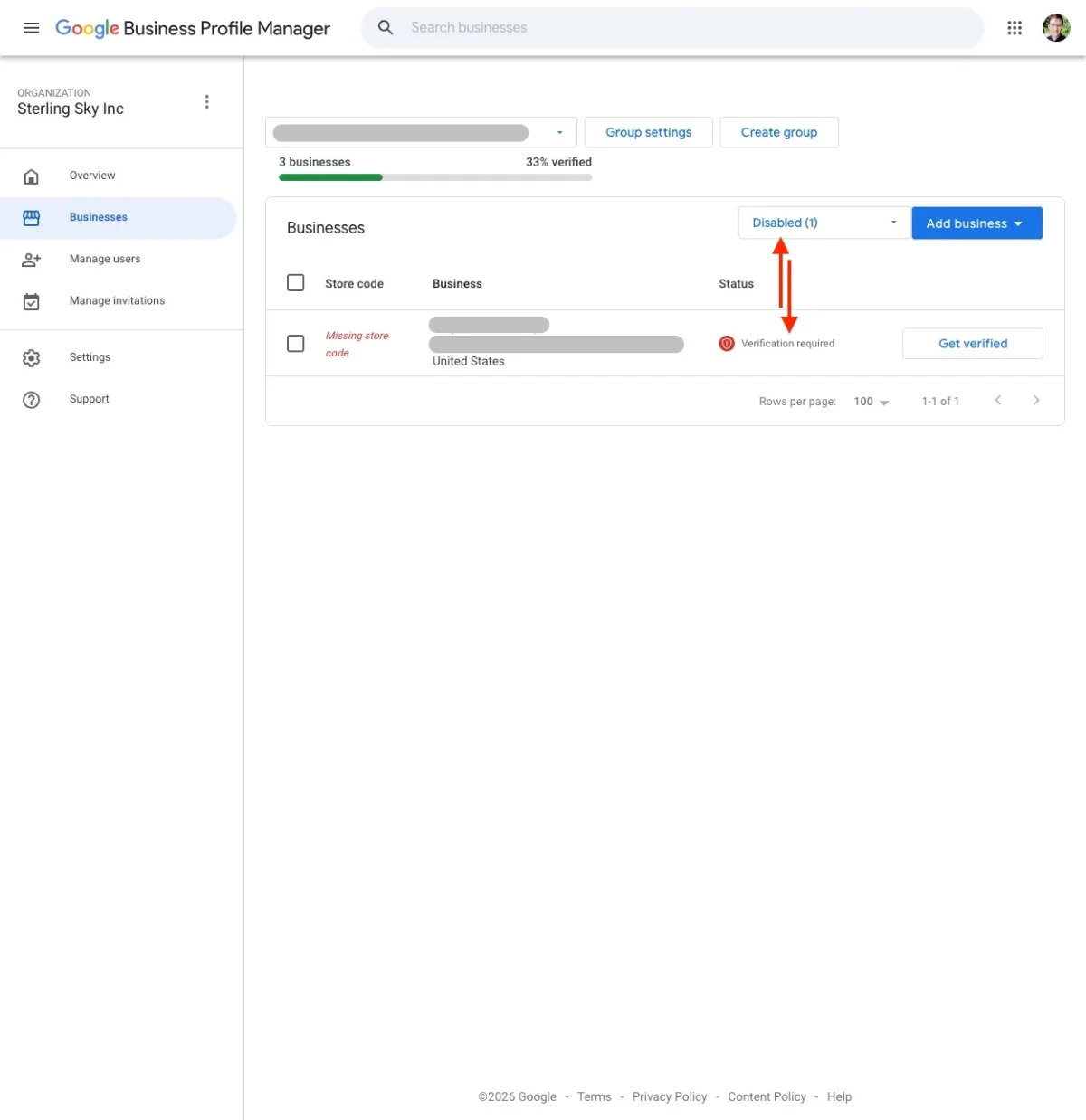Switch to the Businesses sidebar section

(x=98, y=217)
